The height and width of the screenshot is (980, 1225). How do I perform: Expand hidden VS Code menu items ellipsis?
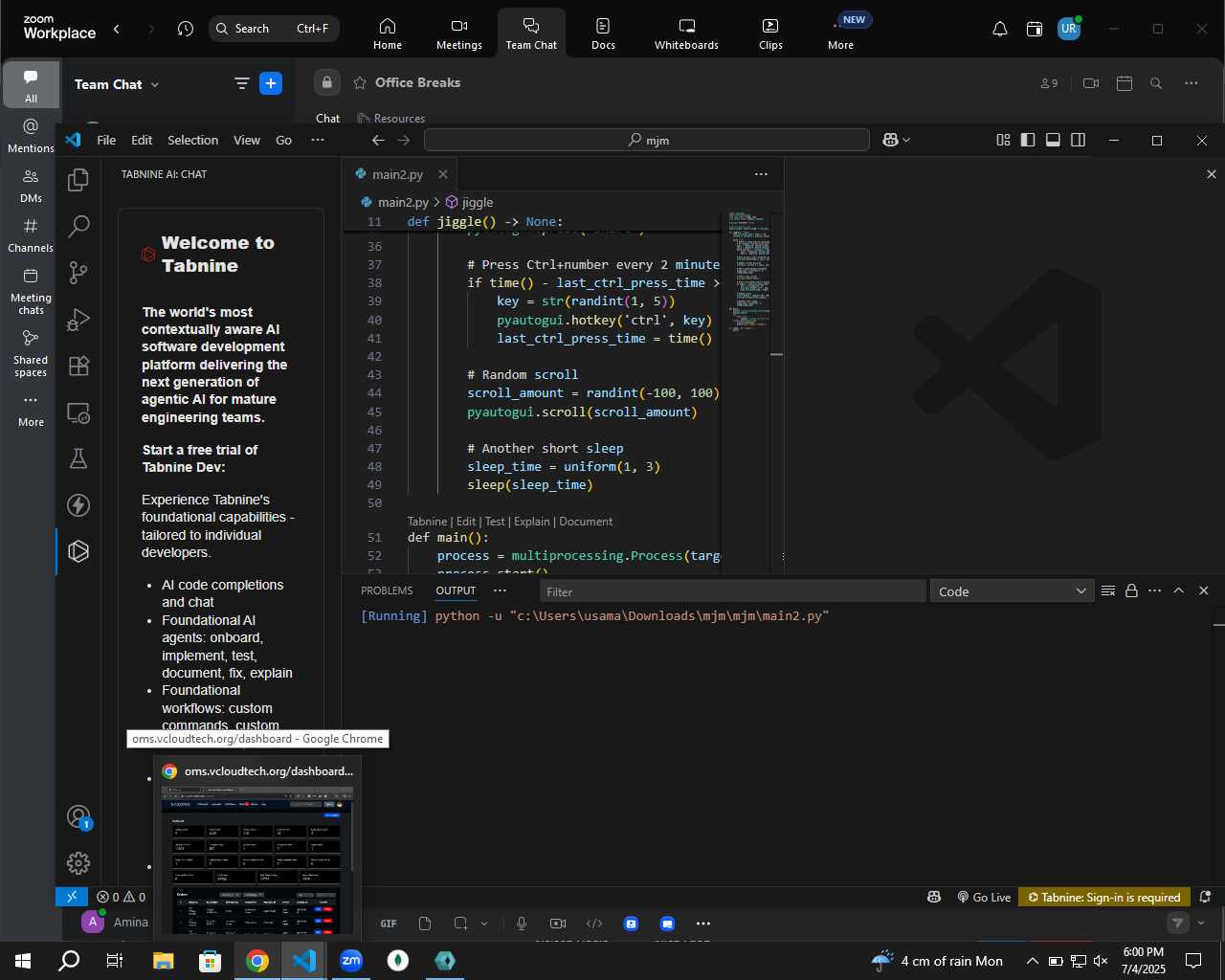[x=318, y=140]
